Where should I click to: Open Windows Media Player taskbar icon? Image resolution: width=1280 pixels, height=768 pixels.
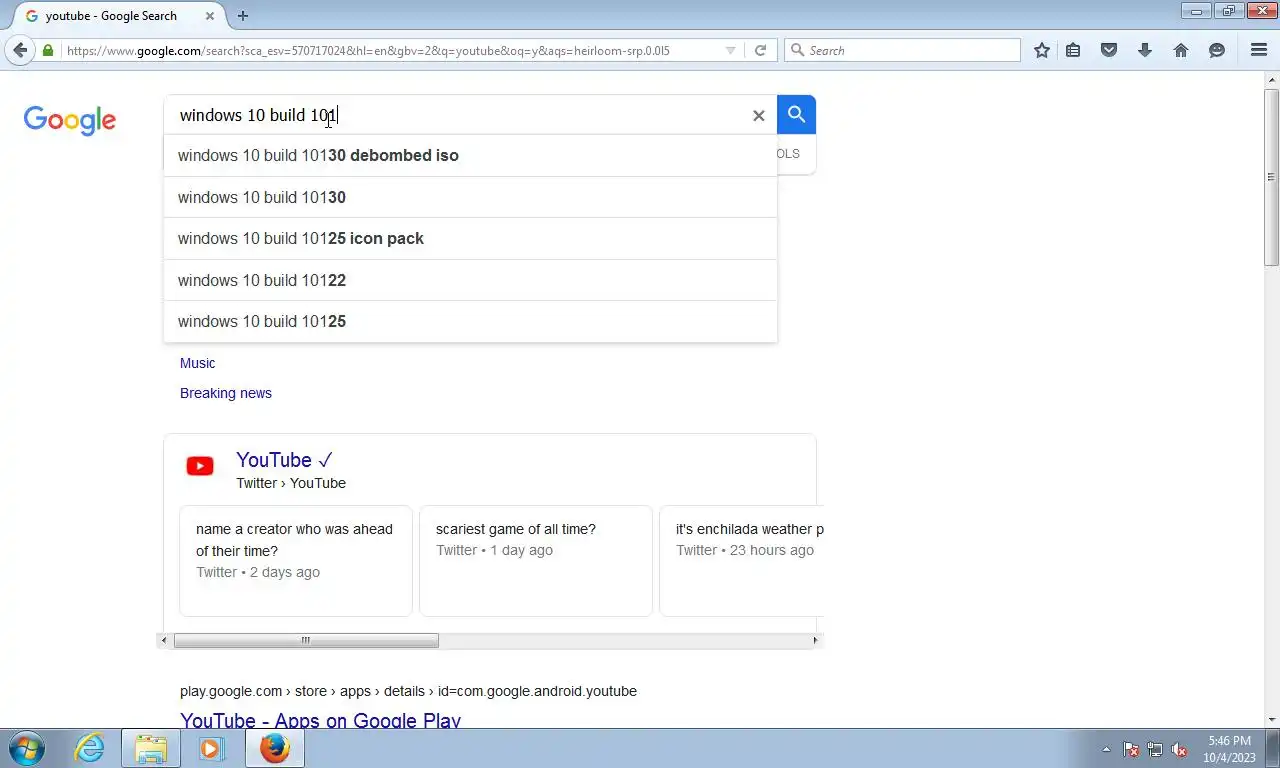211,748
